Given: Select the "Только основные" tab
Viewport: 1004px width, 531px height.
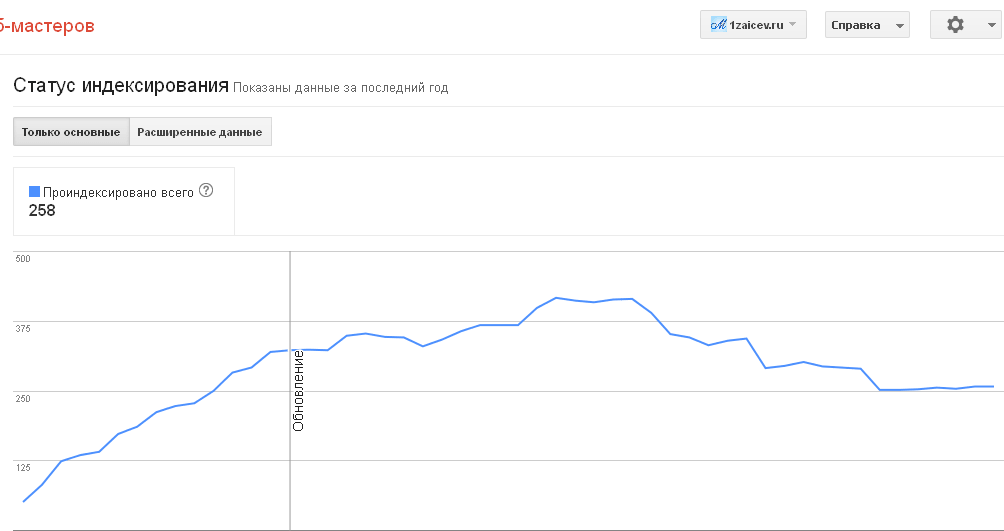Looking at the screenshot, I should pyautogui.click(x=71, y=132).
